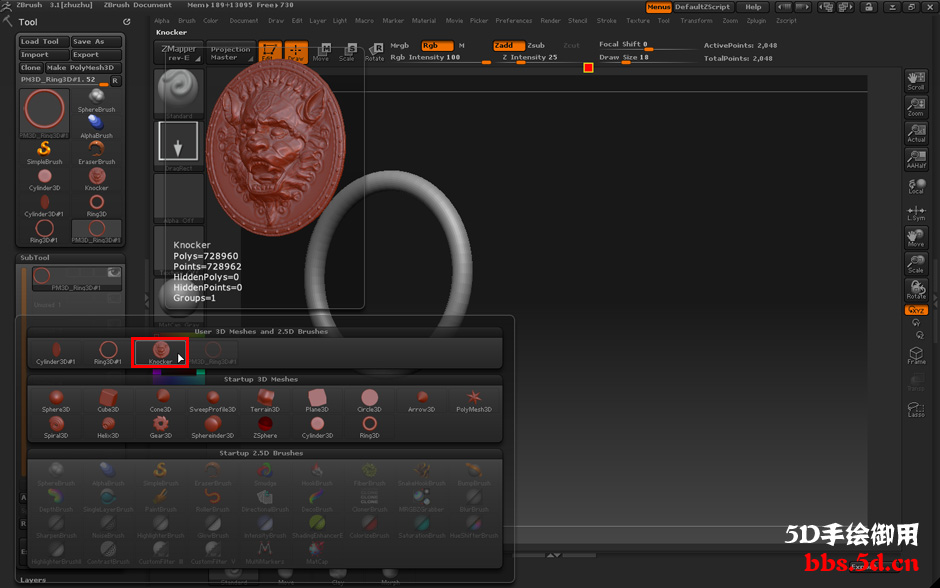
Task: Open the Alpha Off picker
Action: click(x=179, y=198)
